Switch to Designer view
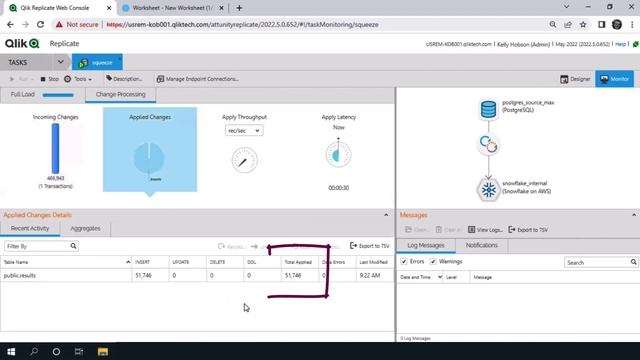 [575, 79]
